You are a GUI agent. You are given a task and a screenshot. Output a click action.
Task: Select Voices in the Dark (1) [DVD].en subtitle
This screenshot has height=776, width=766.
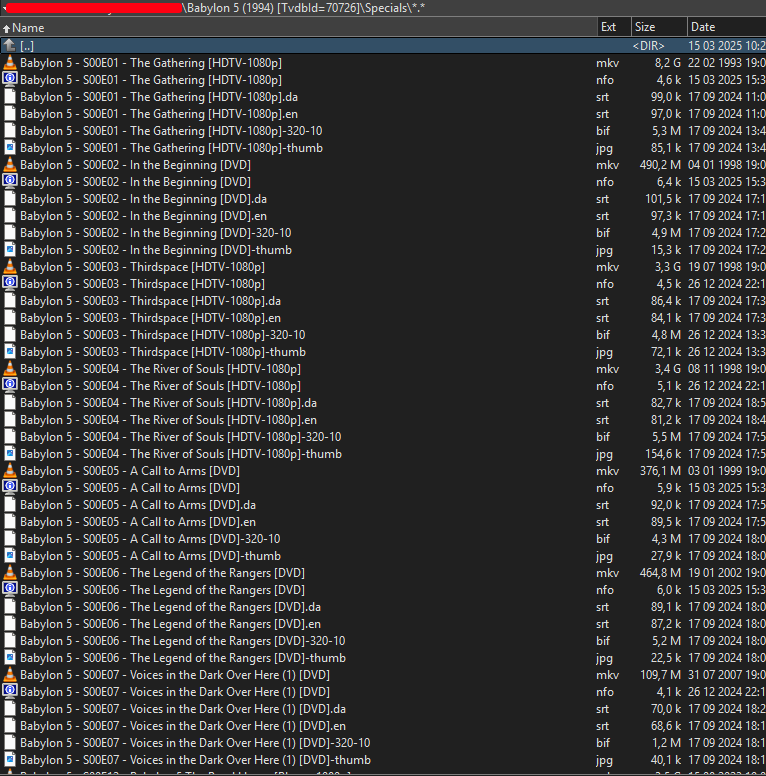(x=383, y=726)
